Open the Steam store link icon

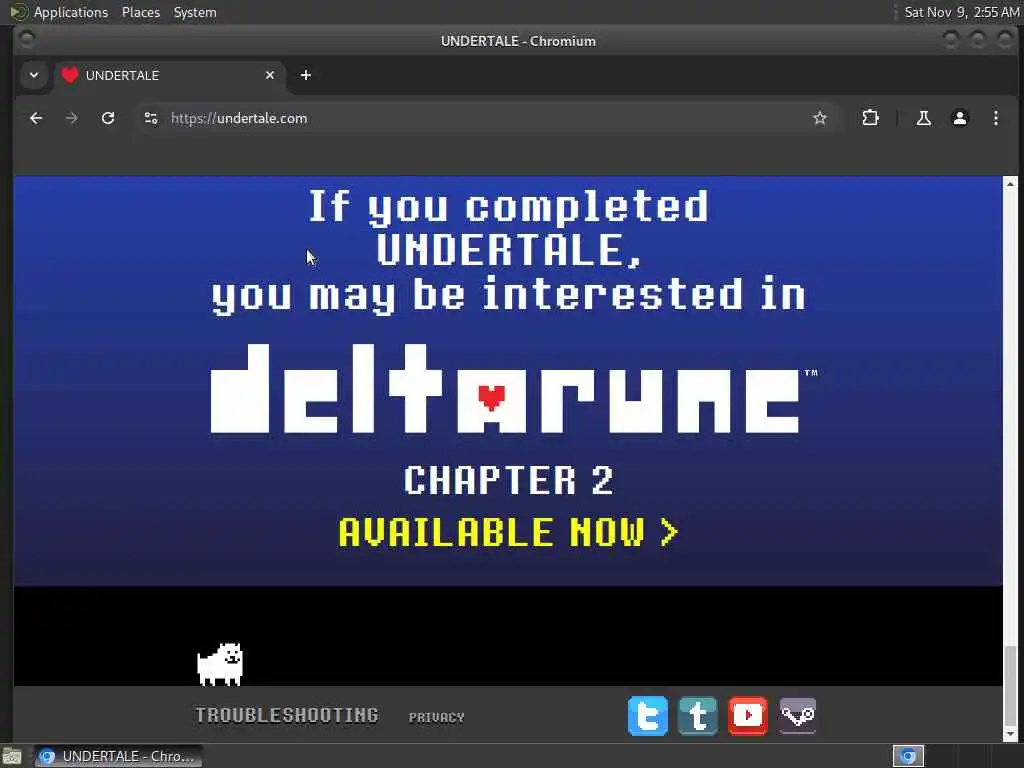[x=797, y=716]
